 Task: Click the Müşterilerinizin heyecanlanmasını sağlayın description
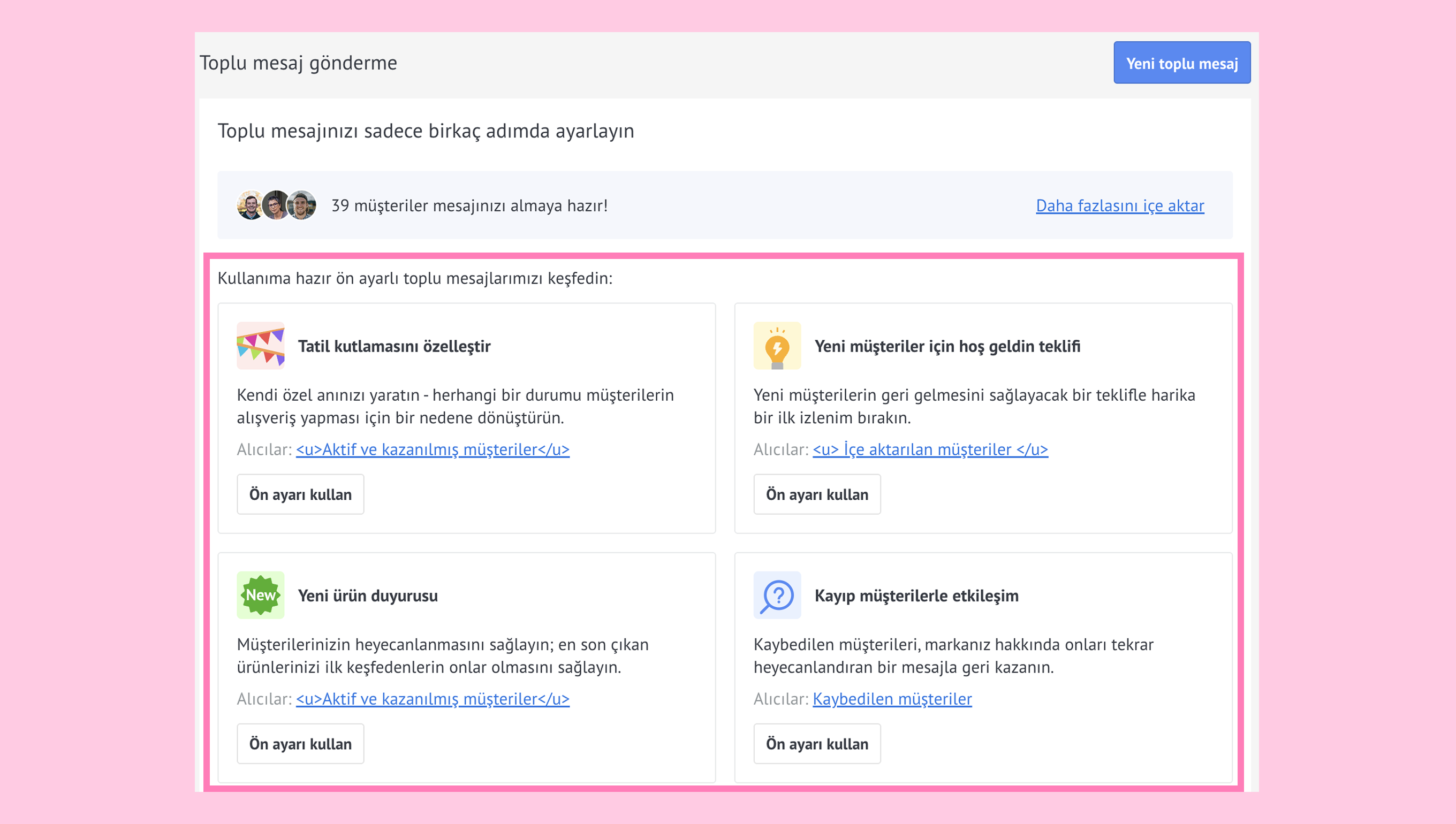coord(443,656)
